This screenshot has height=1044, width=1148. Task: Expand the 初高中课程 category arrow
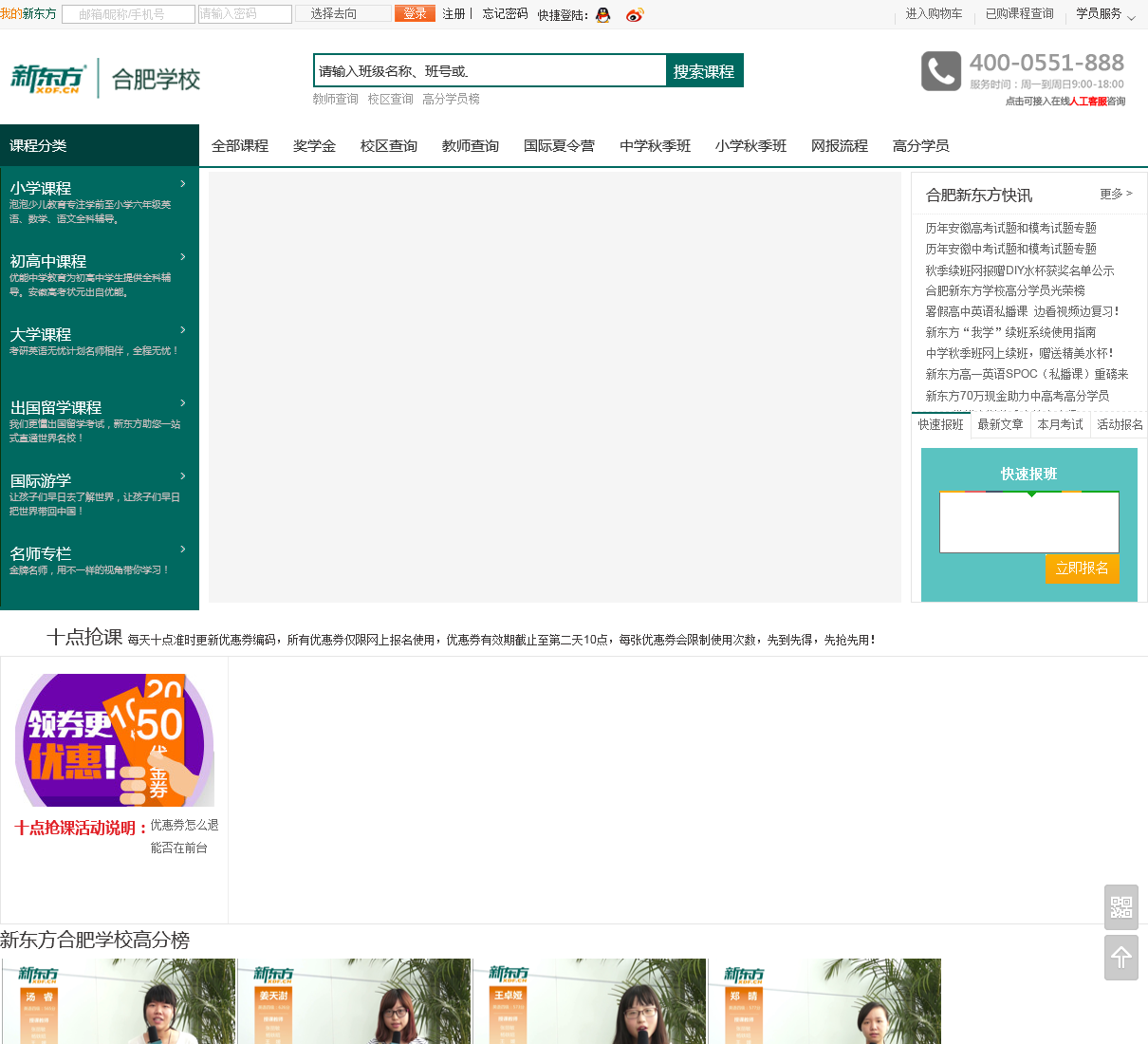183,257
